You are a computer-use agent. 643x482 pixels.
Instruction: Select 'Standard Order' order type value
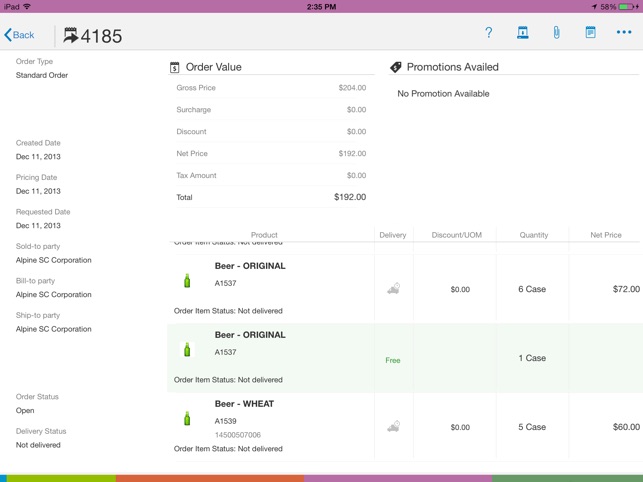click(42, 75)
